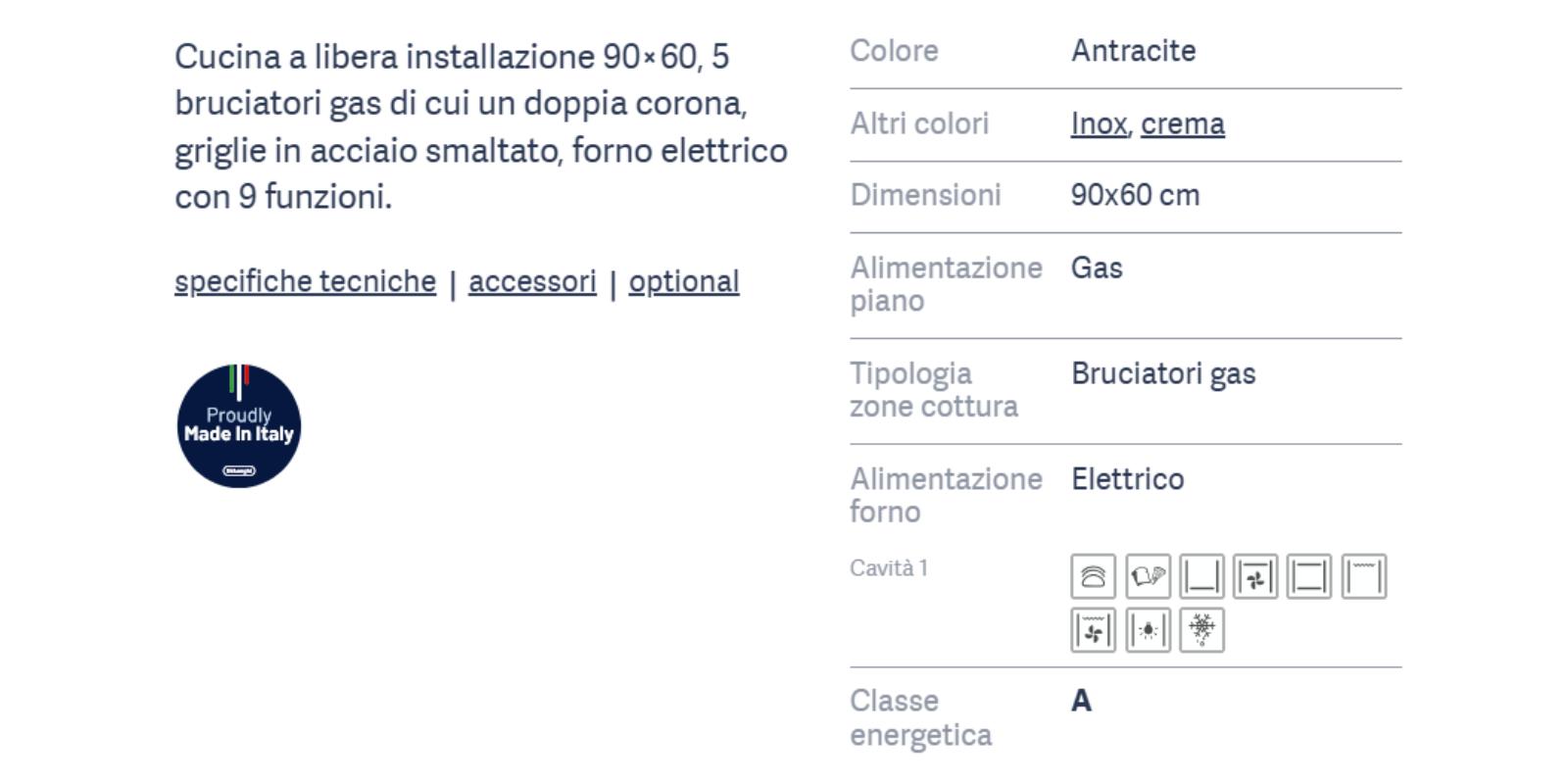
Task: Select the fan with top and bottom heat icon
Action: pyautogui.click(x=1255, y=576)
